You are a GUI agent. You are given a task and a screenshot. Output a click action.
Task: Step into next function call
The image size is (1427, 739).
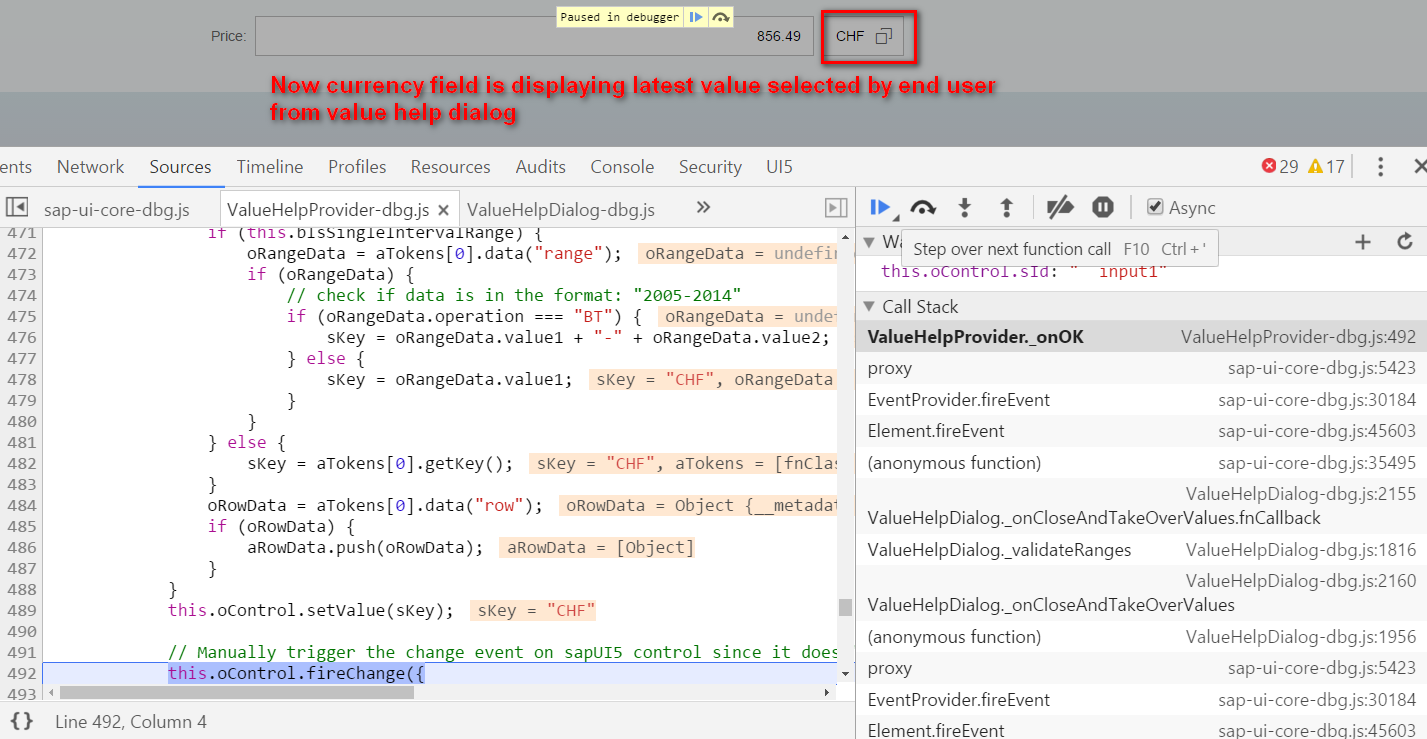965,207
